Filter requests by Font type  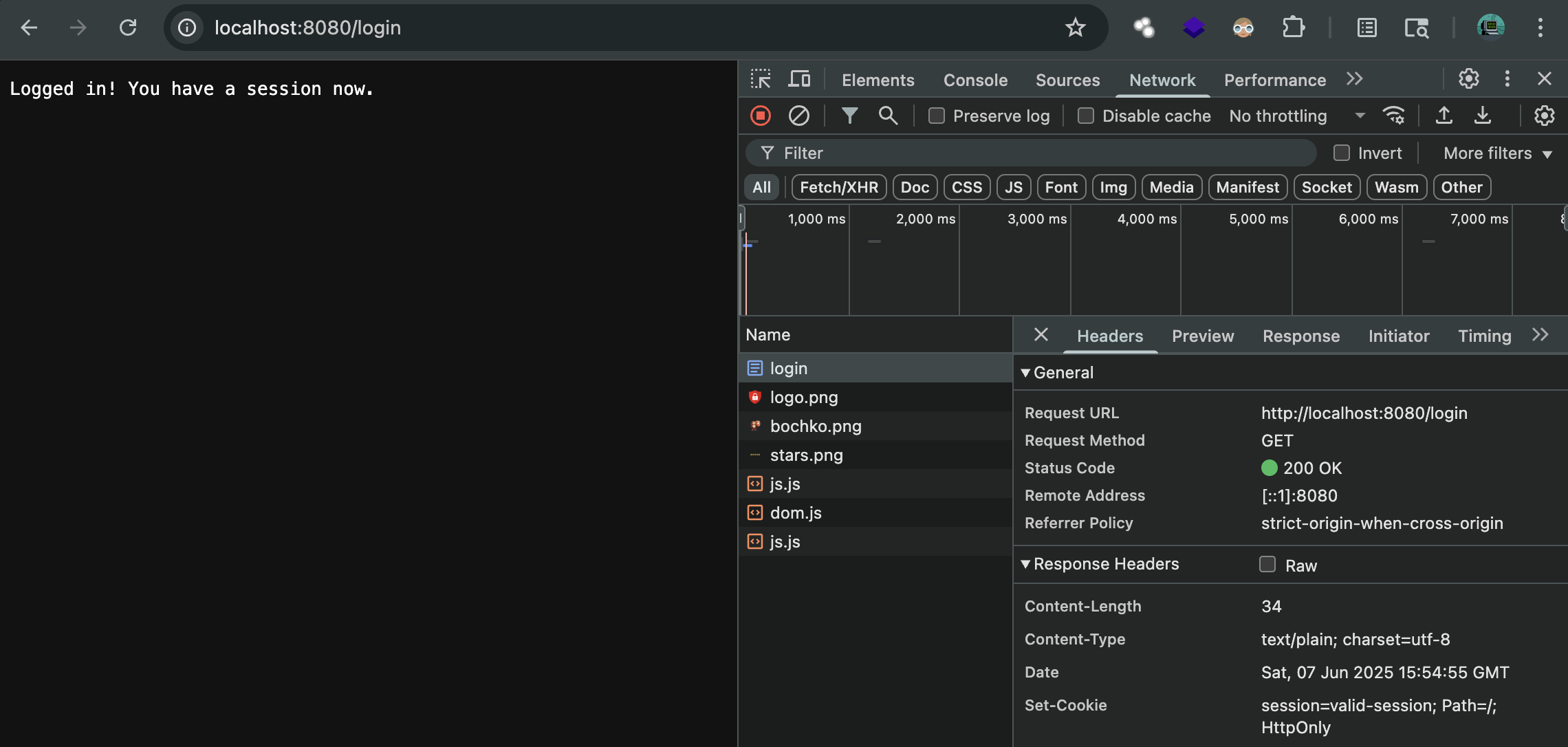click(x=1061, y=187)
